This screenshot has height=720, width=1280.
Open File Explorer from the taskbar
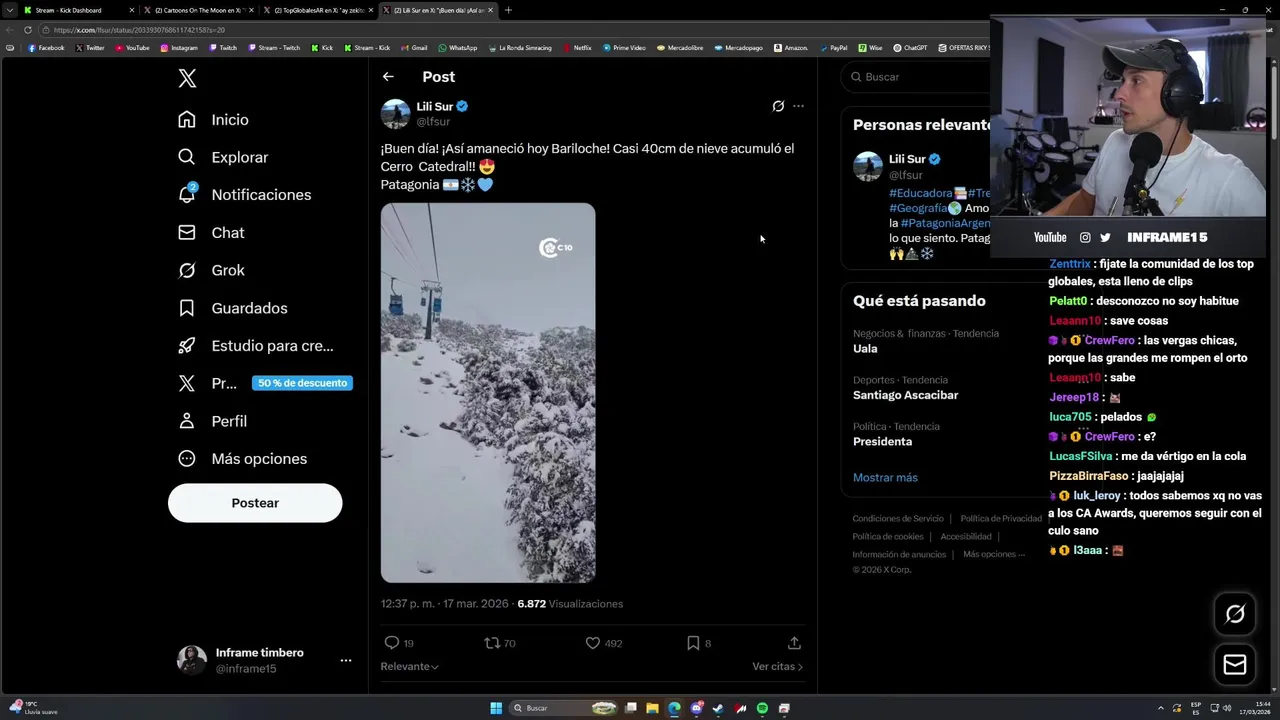(x=652, y=708)
